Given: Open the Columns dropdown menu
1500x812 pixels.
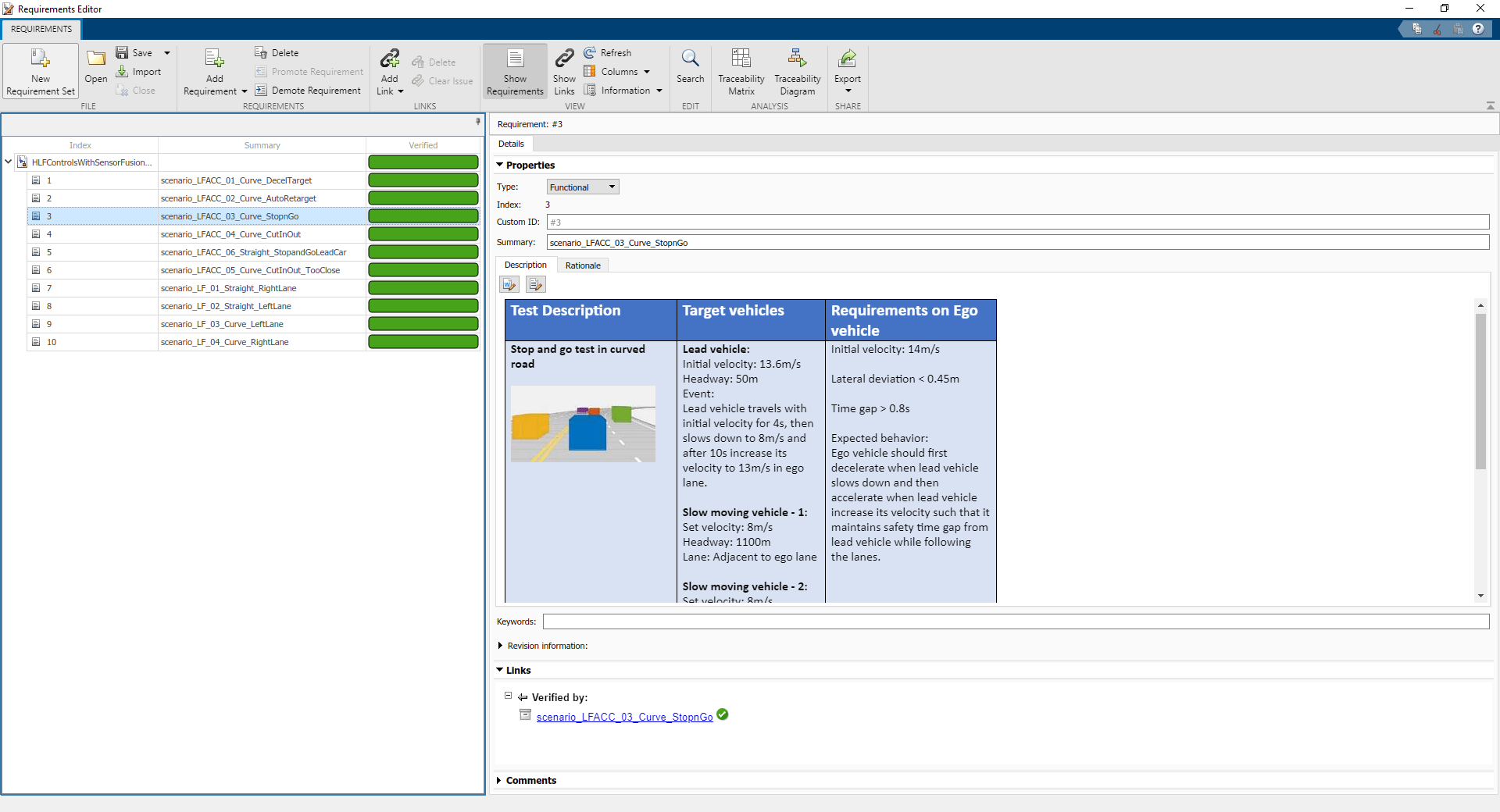Looking at the screenshot, I should (617, 72).
